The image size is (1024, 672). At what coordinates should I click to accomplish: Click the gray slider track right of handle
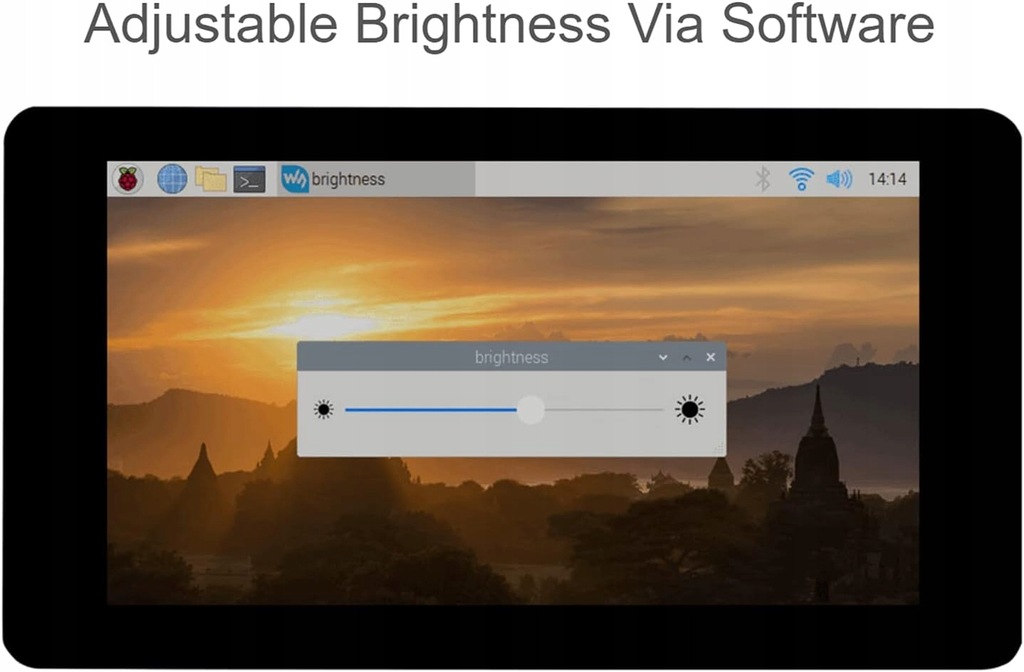[604, 410]
